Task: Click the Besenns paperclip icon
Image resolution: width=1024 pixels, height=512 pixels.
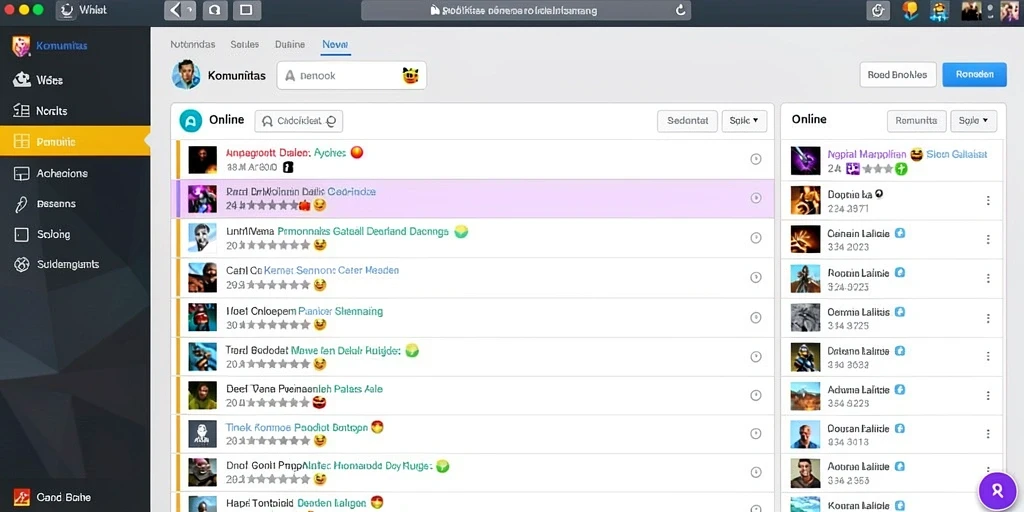Action: [22, 204]
